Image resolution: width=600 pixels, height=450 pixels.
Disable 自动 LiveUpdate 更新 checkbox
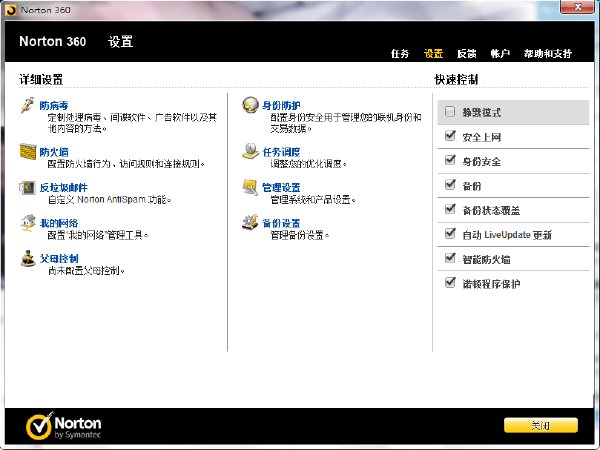[450, 233]
